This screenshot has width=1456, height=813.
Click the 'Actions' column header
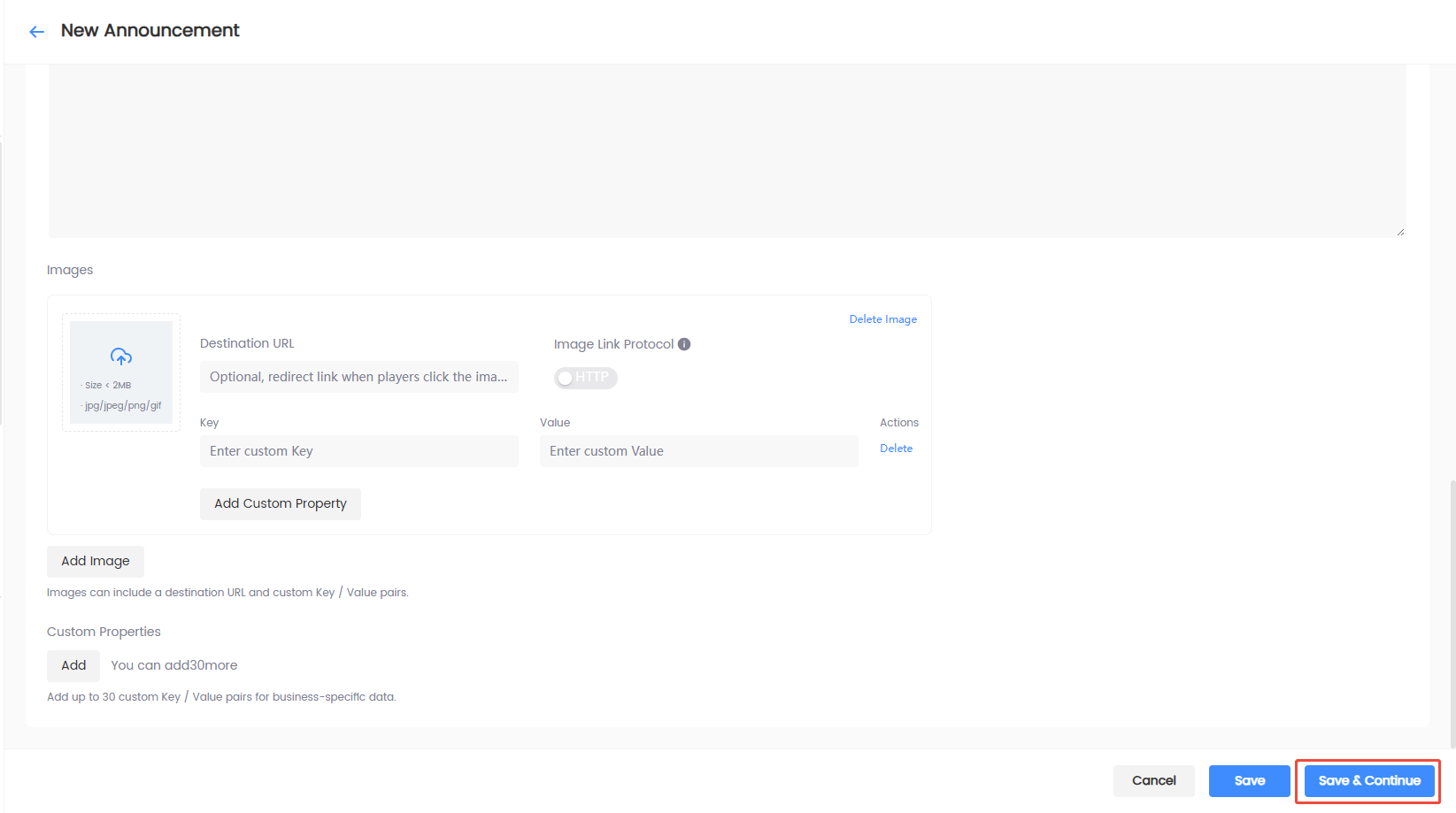(x=899, y=423)
